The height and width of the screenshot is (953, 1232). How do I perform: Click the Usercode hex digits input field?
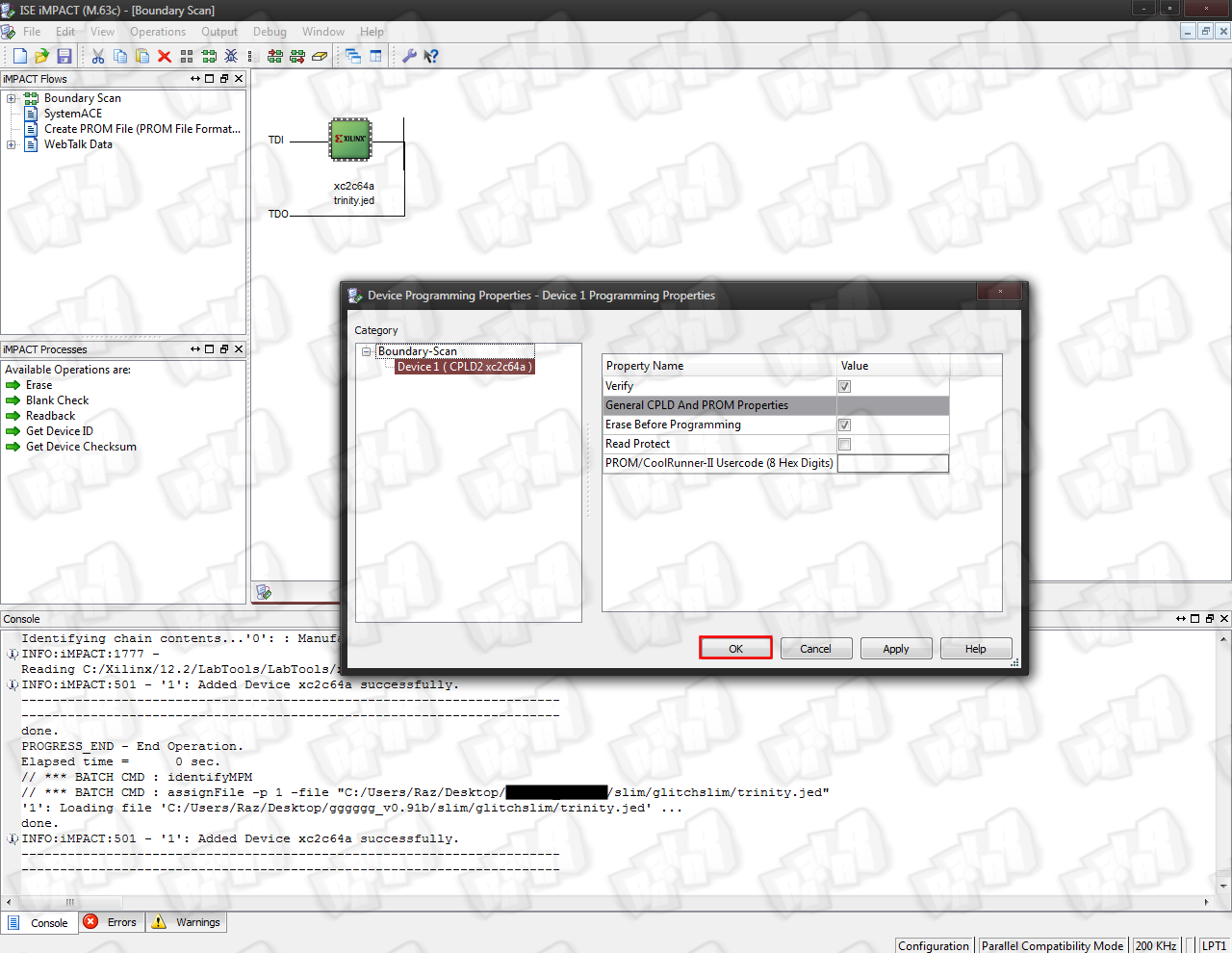892,463
